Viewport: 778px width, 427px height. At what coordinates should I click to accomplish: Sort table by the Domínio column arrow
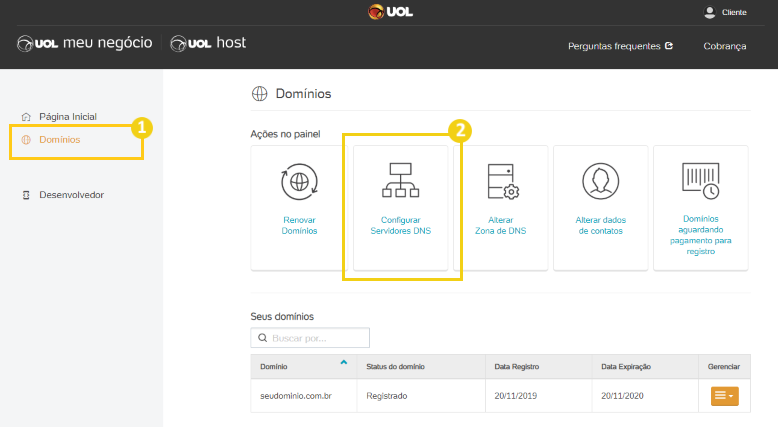coord(343,363)
